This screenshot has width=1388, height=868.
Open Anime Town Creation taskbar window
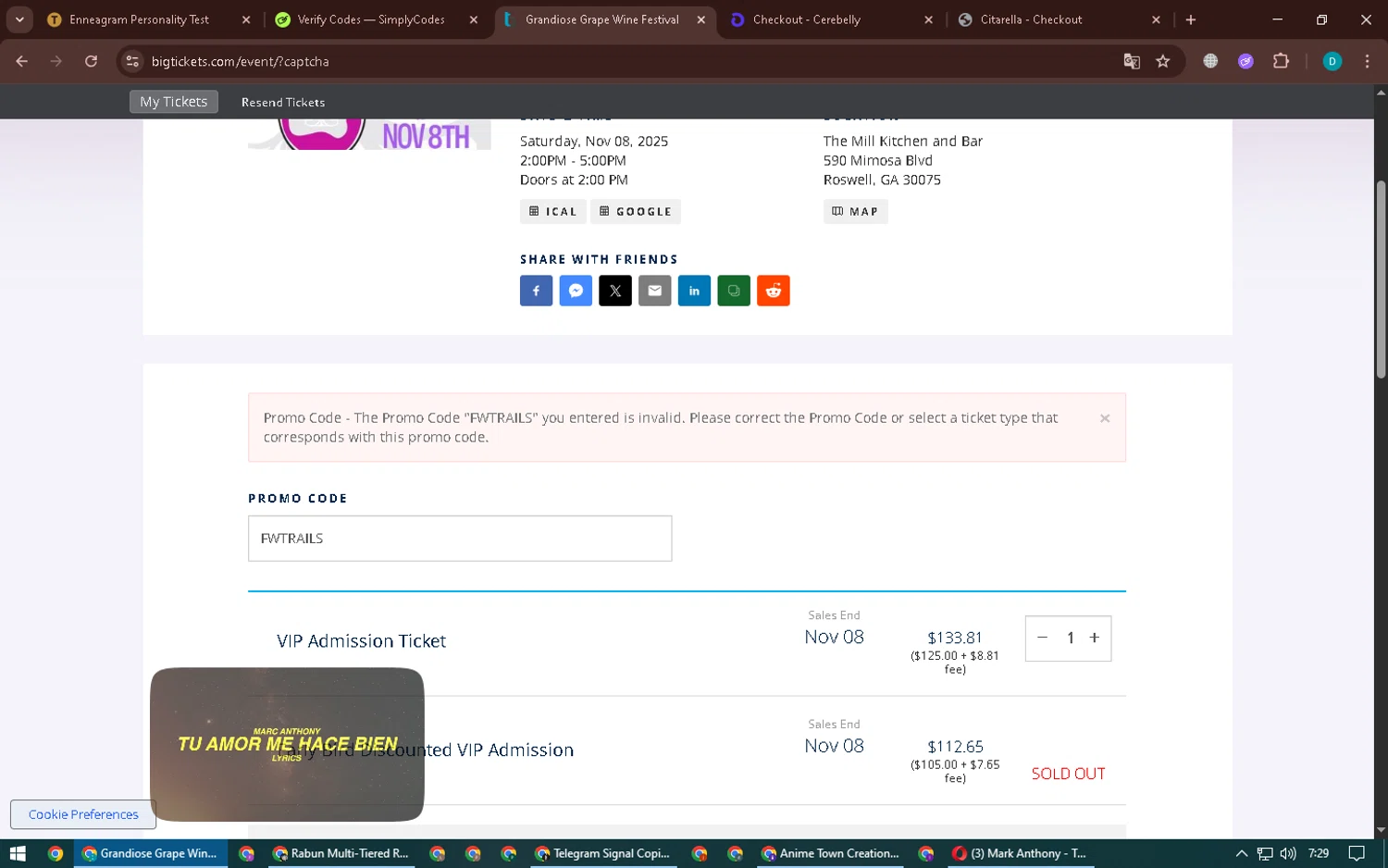point(830,853)
